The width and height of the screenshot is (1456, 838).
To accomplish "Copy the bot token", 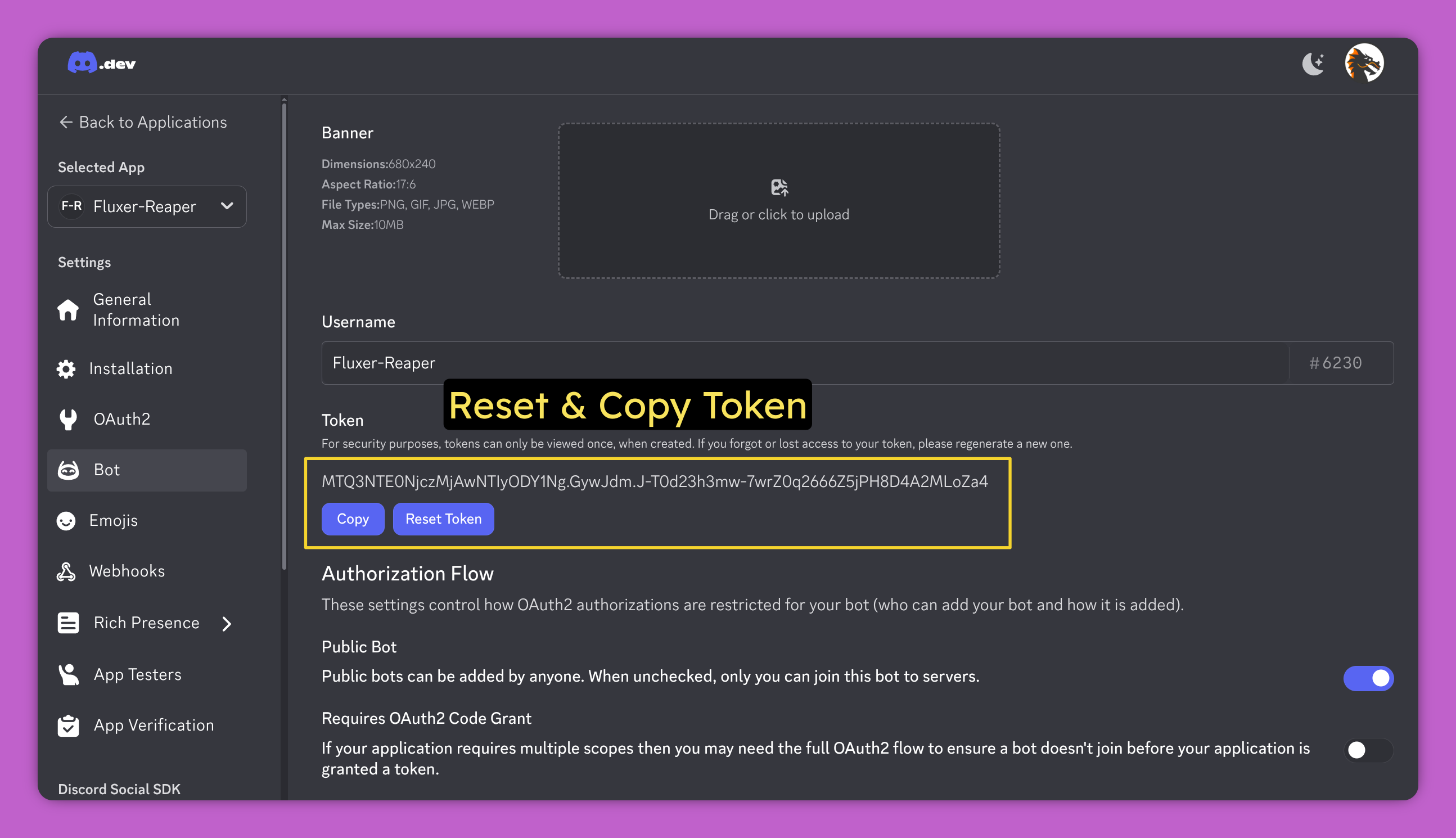I will (x=353, y=519).
